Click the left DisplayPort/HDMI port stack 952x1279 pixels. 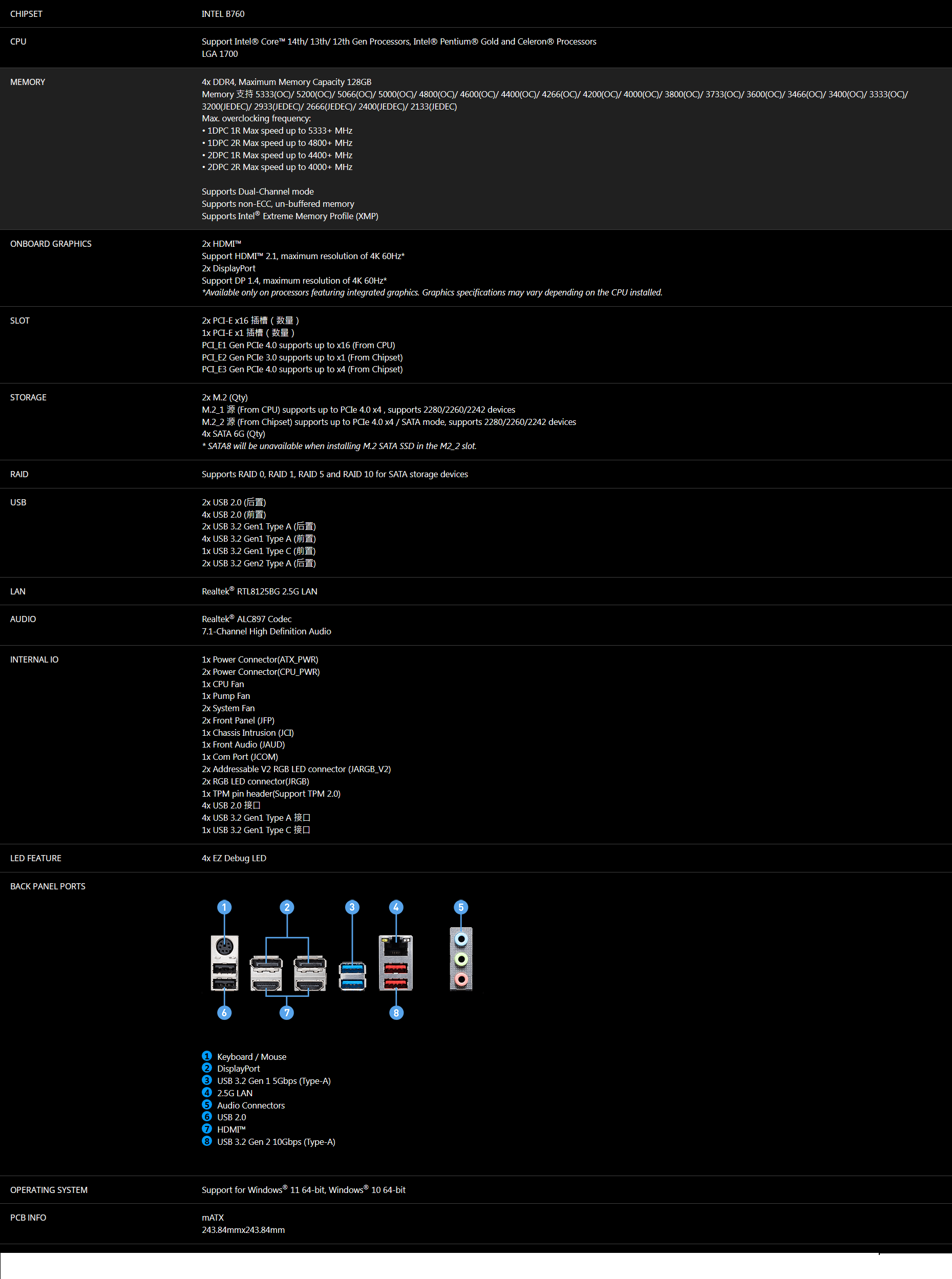point(266,973)
